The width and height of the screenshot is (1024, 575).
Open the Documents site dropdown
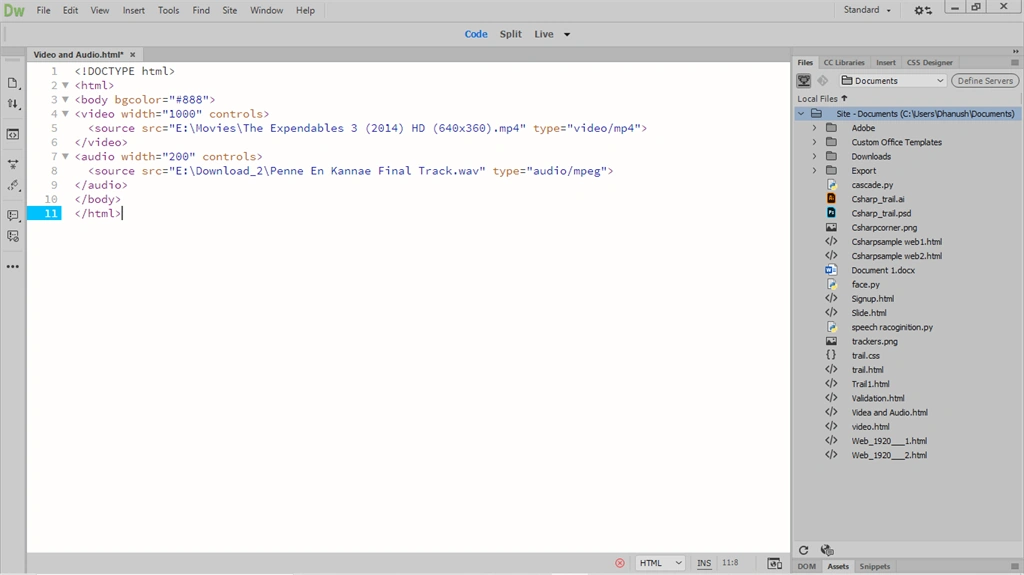893,80
